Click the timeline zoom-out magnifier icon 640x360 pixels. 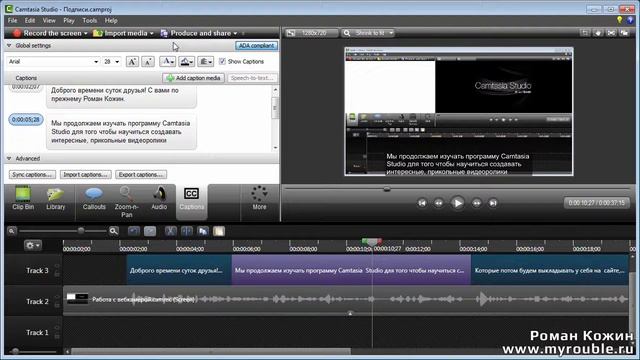12,231
